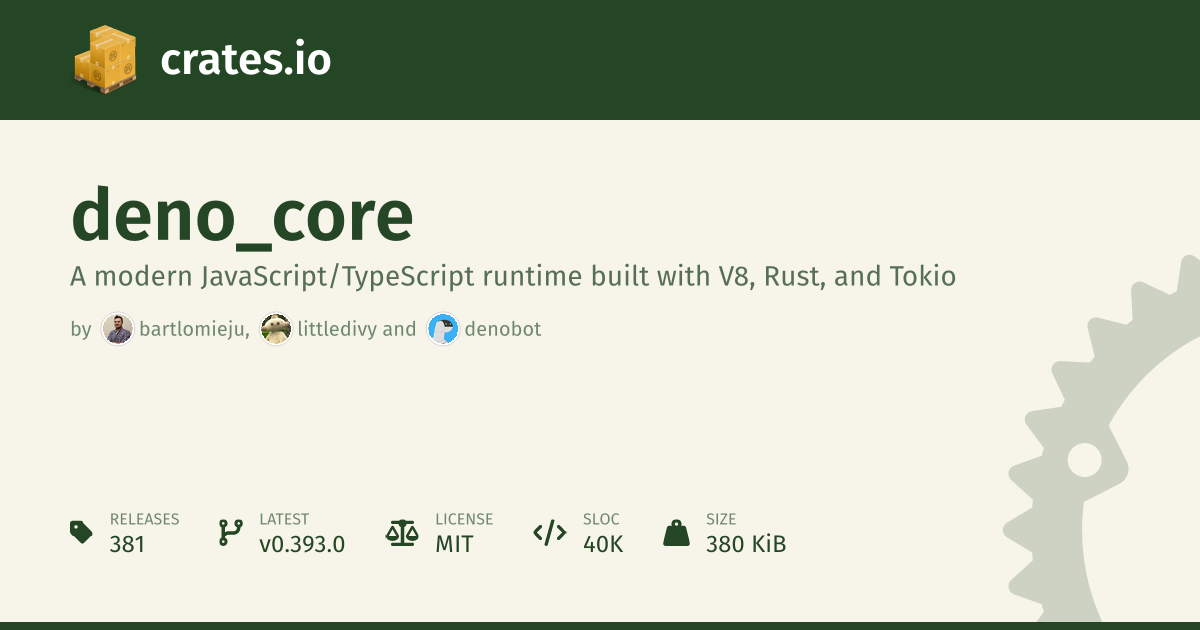Screen dimensions: 1200x630
Task: Select the MIT license value
Action: pyautogui.click(x=454, y=545)
